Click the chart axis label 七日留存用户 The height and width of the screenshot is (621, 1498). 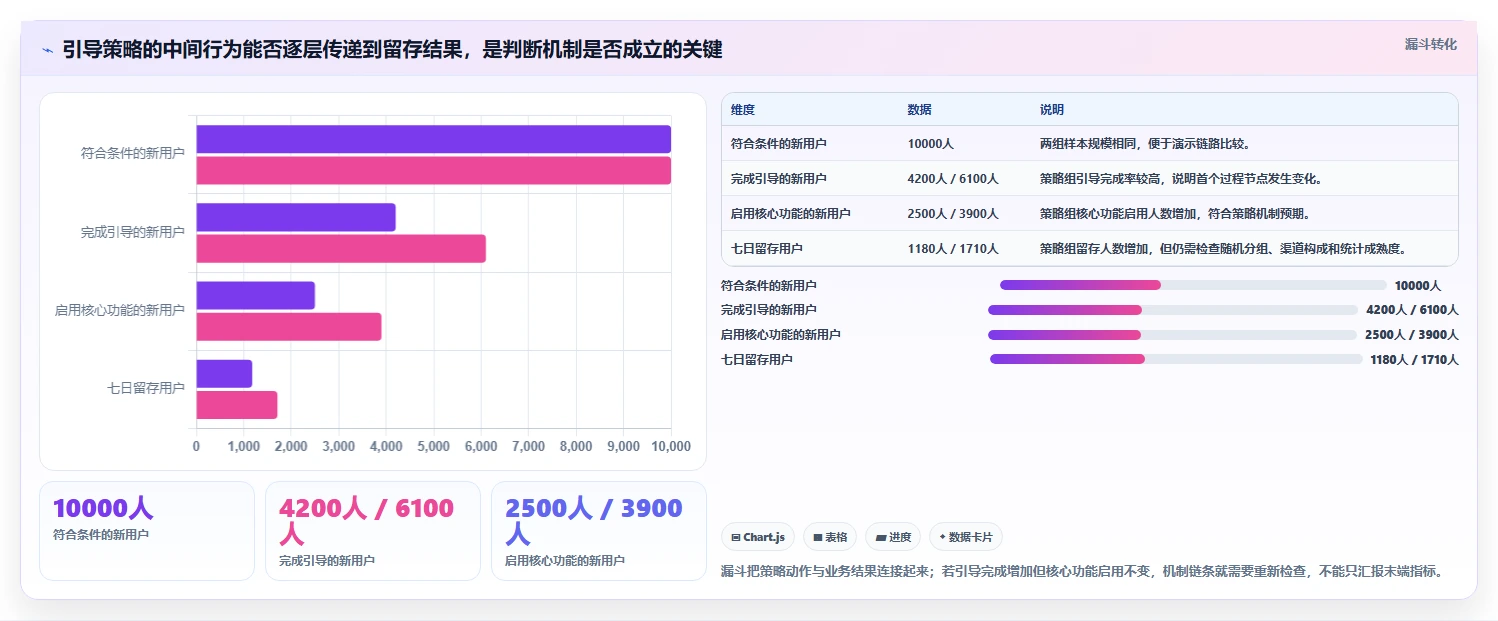146,388
